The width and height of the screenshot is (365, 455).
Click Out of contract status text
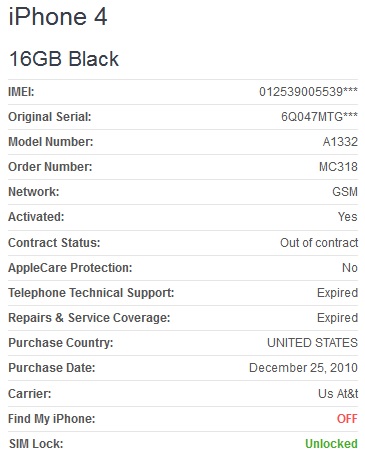click(319, 243)
